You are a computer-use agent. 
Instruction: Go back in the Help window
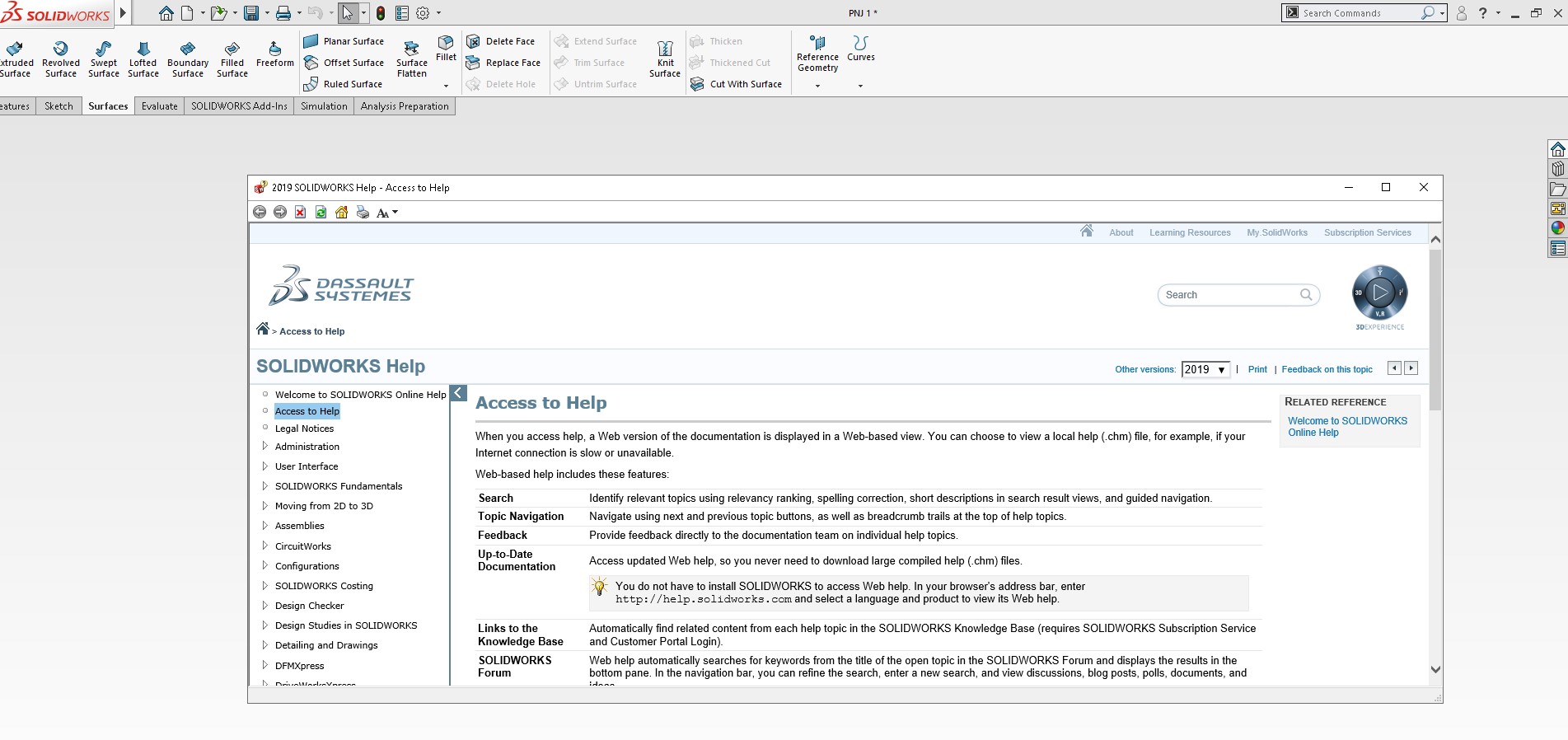pyautogui.click(x=260, y=213)
